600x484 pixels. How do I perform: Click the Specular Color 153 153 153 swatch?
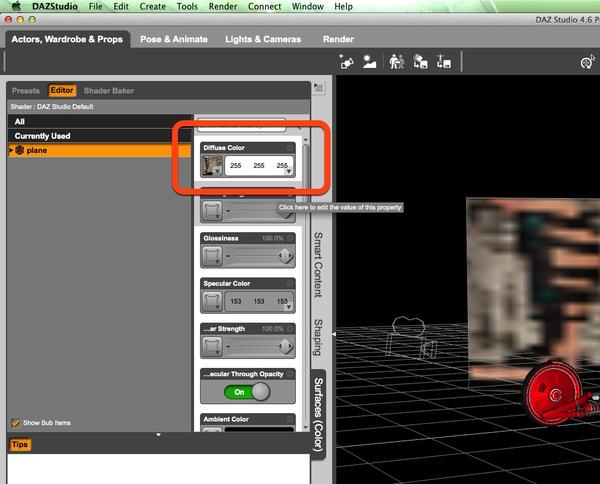coord(259,301)
